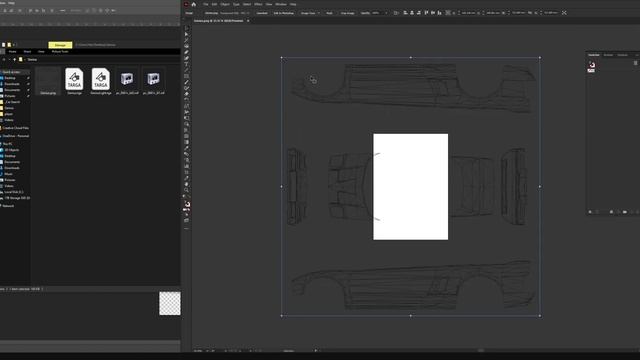Viewport: 640px width, 360px height.
Task: Switch to the Symbols panel tab
Action: point(622,55)
